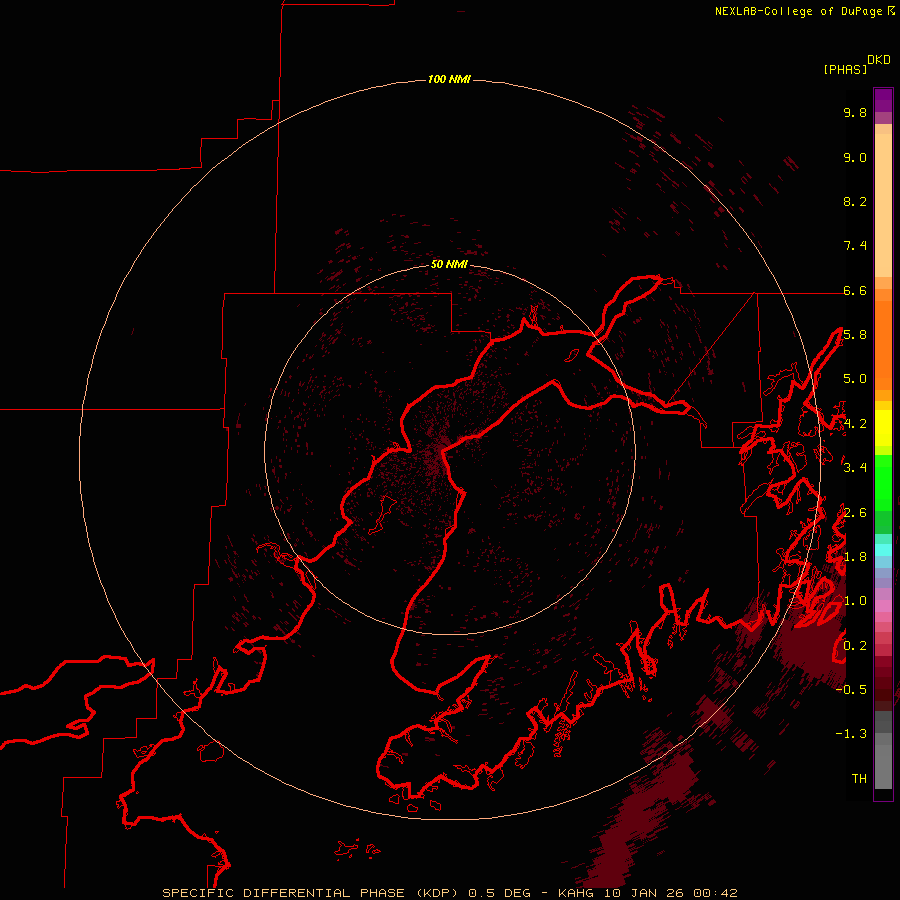Click the NEXLAB-College of DuPage header text
The image size is (900, 900).
(x=798, y=11)
